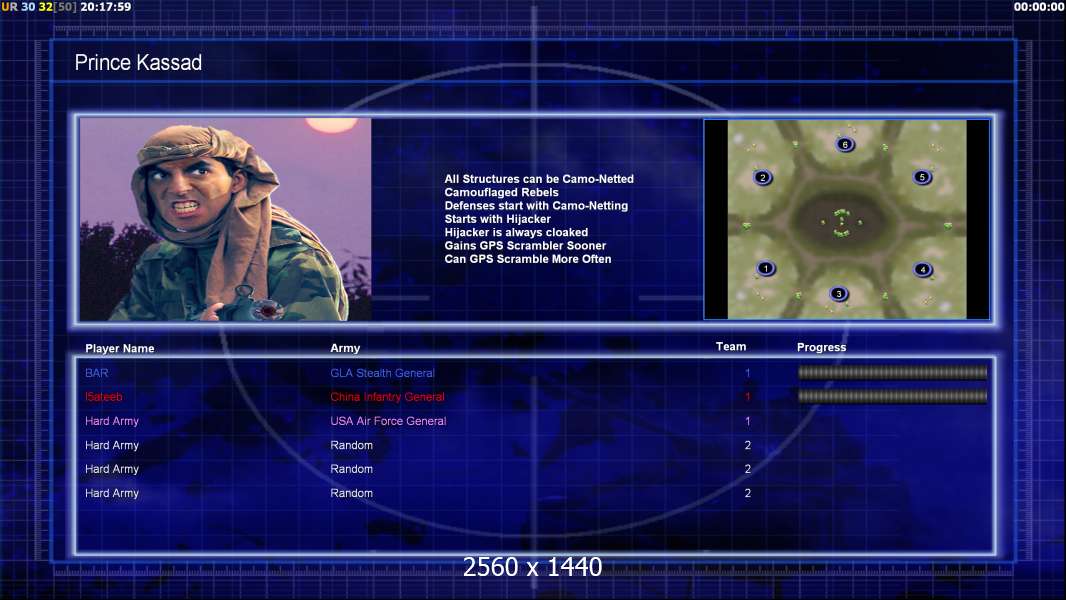Click 'Starts with Hijacker' line

(x=498, y=219)
